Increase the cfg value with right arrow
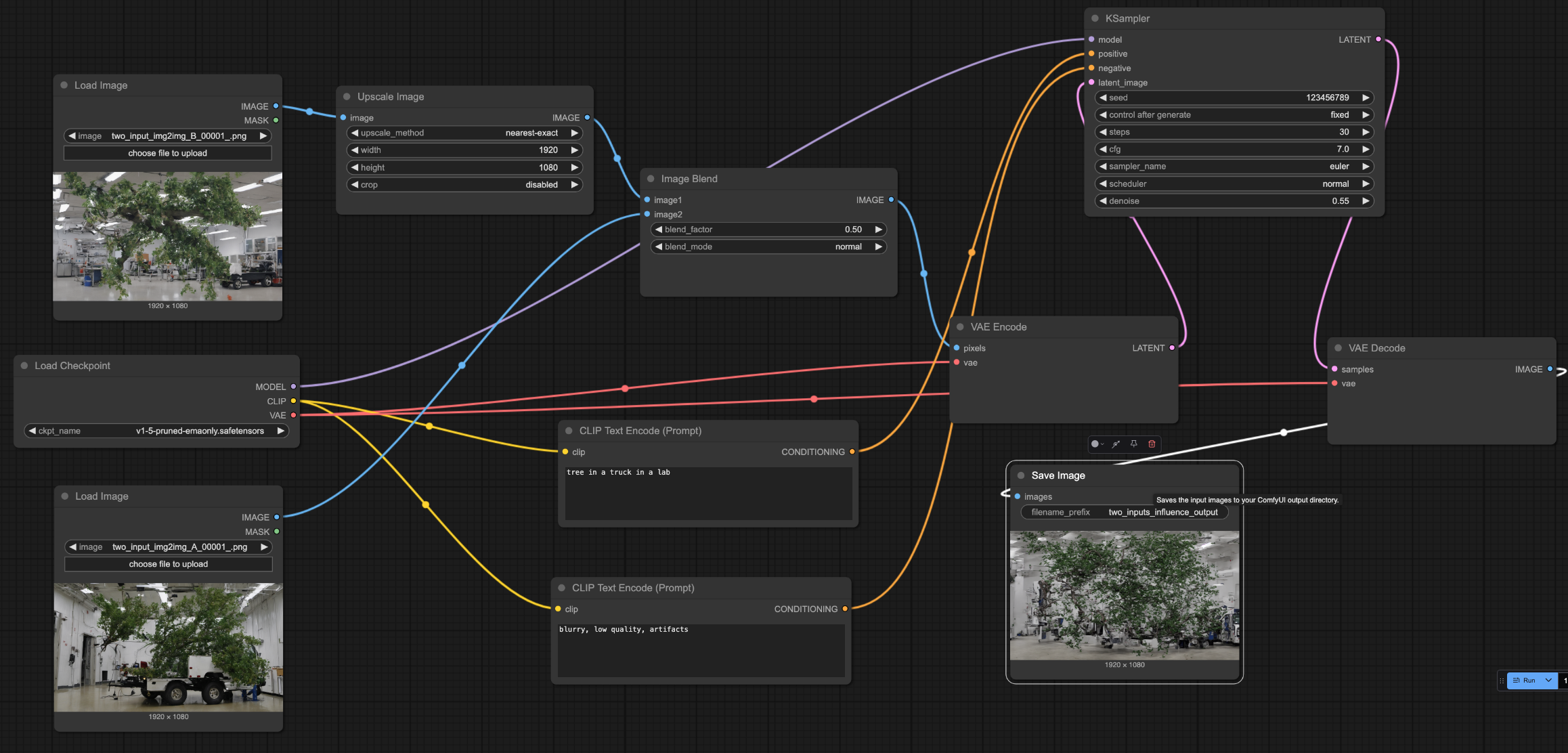This screenshot has width=1568, height=753. pos(1366,149)
